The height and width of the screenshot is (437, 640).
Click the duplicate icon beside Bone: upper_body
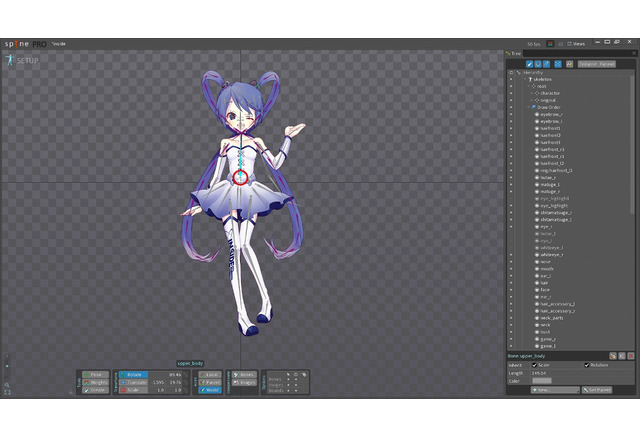[613, 356]
